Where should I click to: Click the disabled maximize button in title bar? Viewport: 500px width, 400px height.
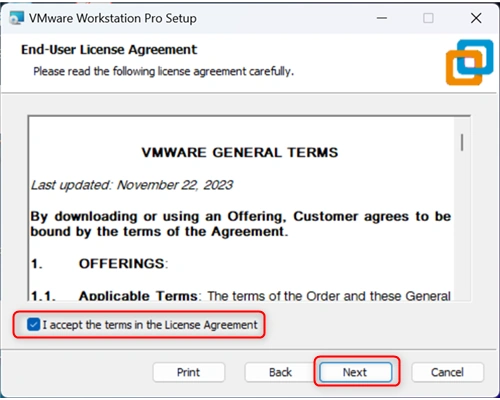point(428,18)
